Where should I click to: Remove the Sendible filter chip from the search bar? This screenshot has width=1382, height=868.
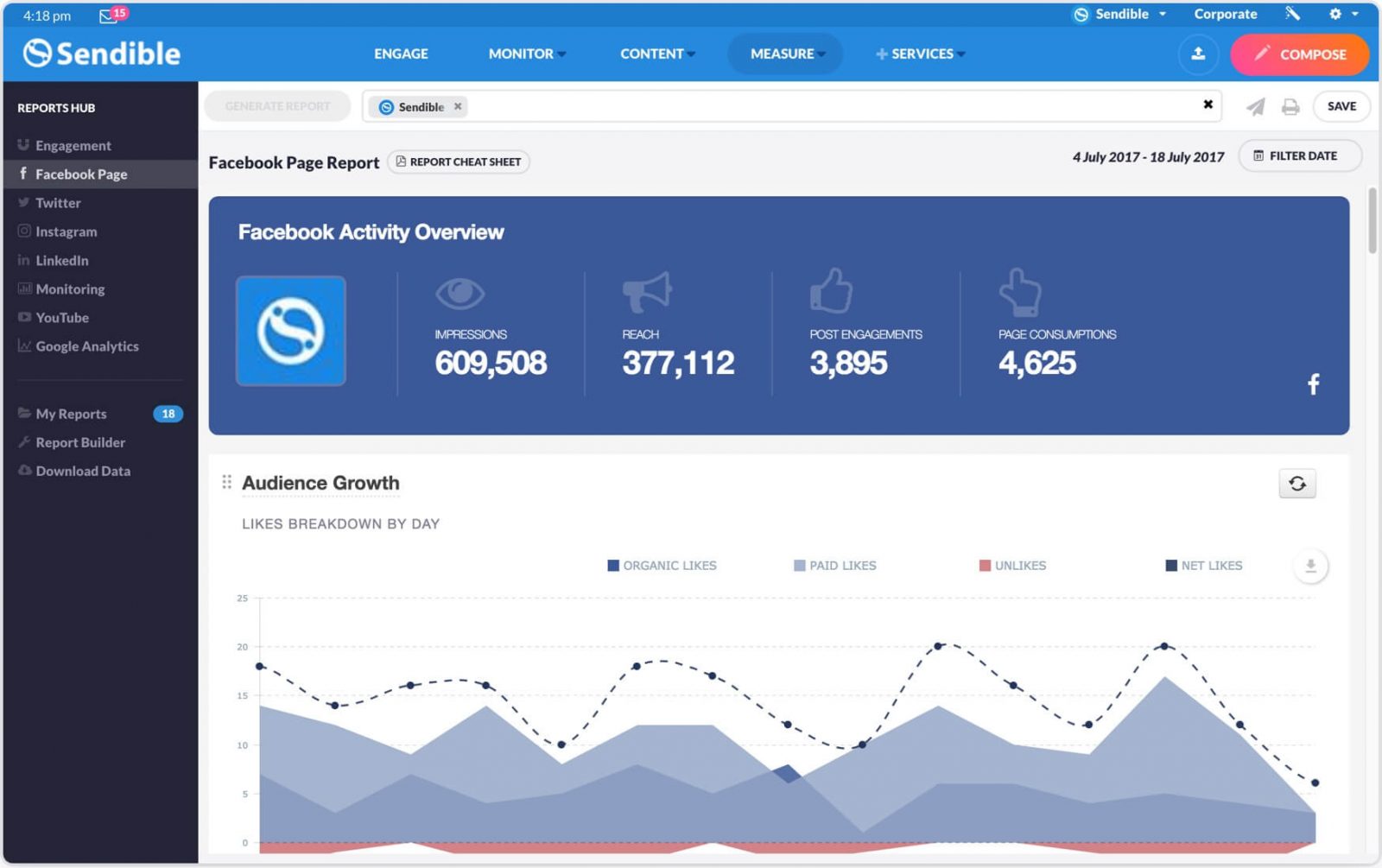[x=459, y=106]
